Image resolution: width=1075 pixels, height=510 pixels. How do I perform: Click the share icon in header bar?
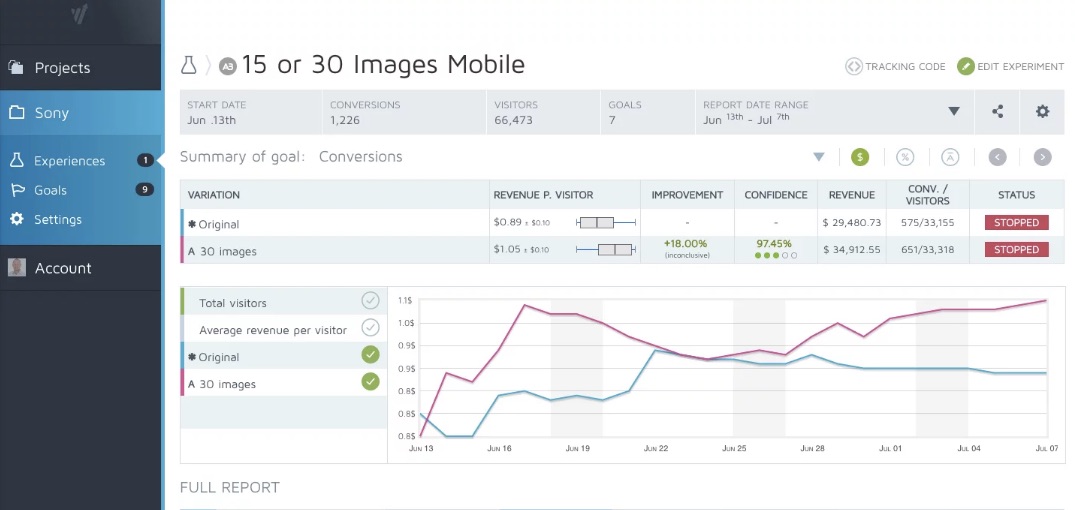pyautogui.click(x=997, y=112)
